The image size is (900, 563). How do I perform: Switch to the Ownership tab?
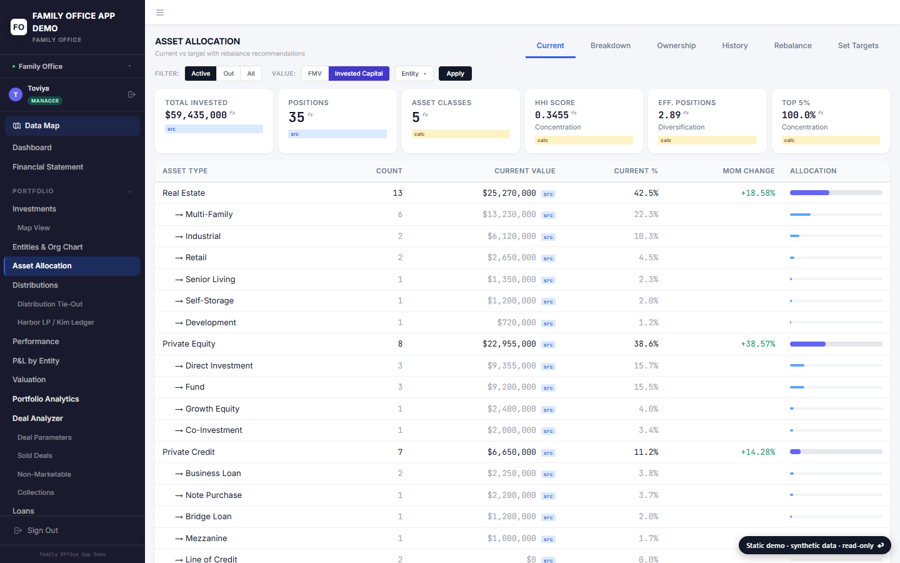[676, 45]
